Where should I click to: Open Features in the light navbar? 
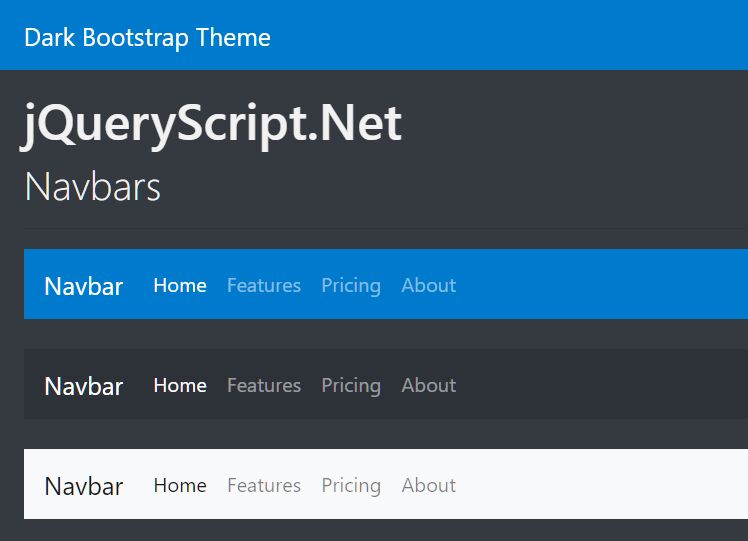point(264,485)
